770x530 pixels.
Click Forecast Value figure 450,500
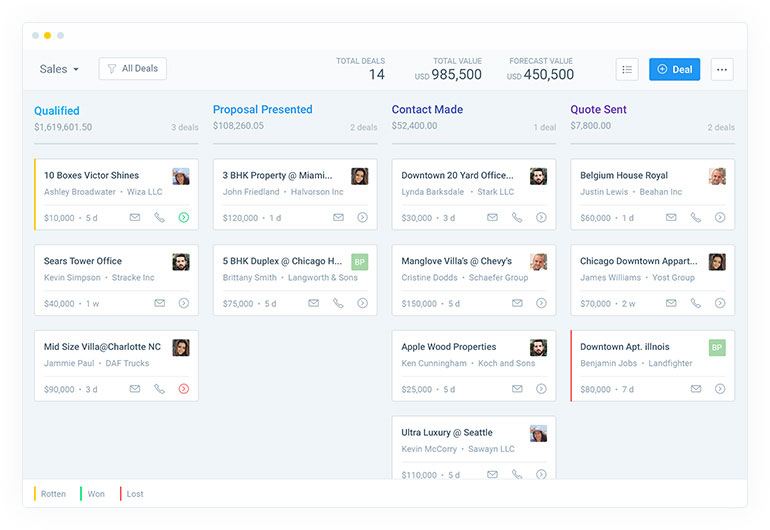(549, 74)
